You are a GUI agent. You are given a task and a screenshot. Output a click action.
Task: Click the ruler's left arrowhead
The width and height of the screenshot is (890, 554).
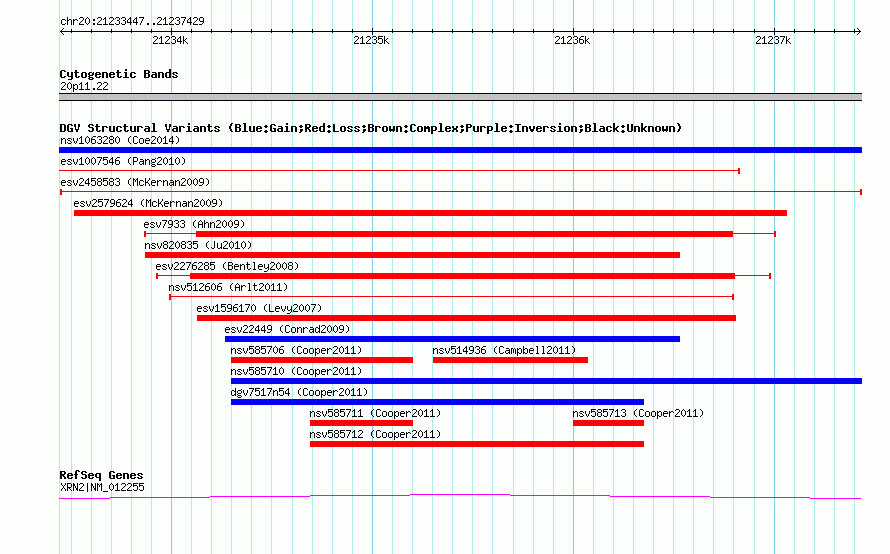(62, 31)
